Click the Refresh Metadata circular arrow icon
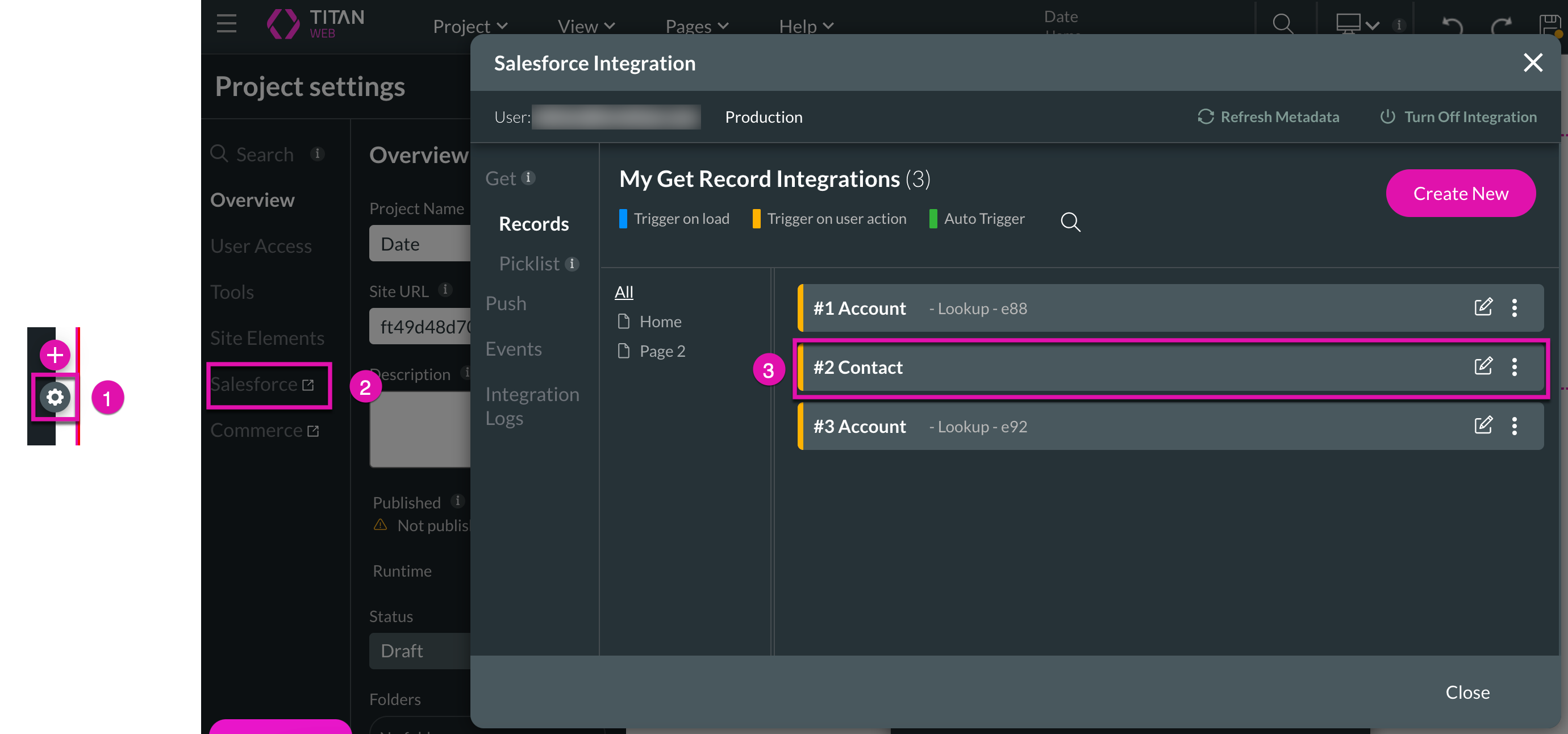Screen dimensions: 1568x734 point(1205,117)
